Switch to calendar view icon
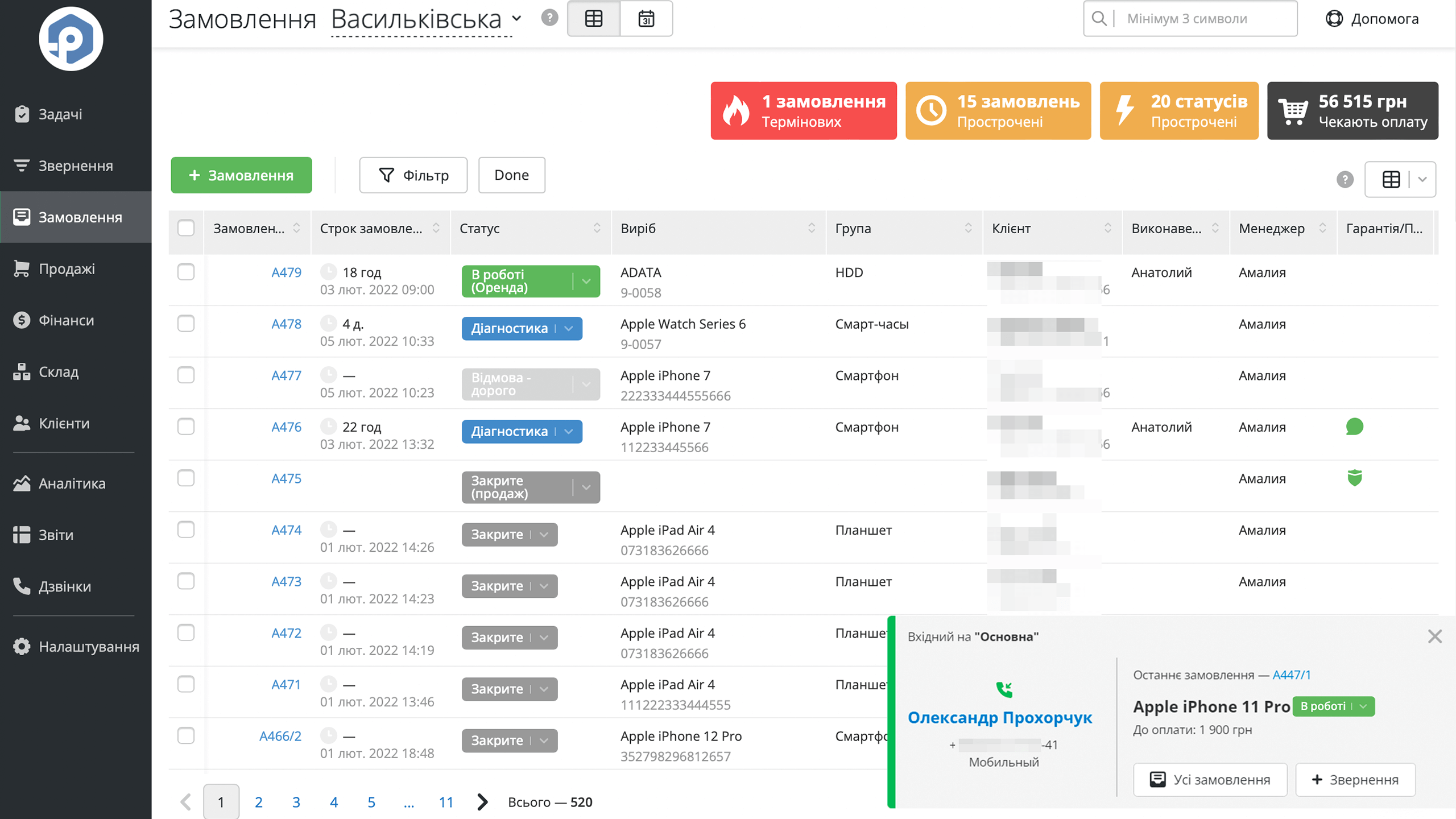Viewport: 1456px width, 819px height. [x=646, y=19]
